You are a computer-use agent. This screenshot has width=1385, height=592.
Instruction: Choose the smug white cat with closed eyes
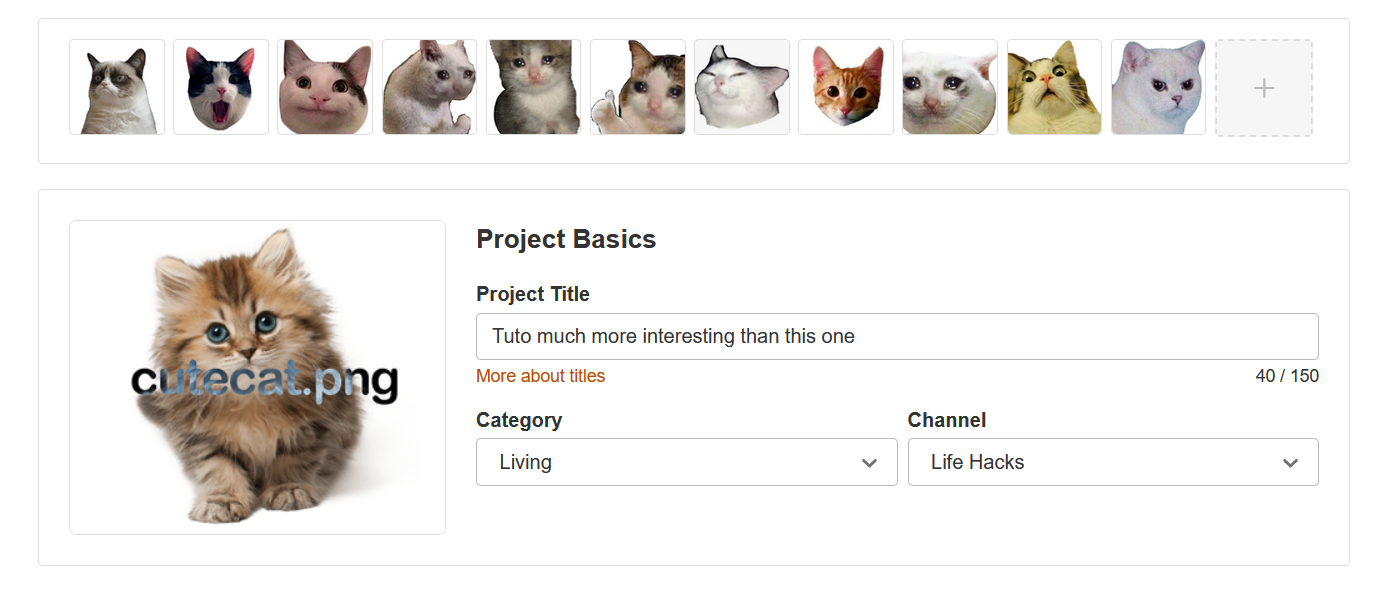[742, 87]
